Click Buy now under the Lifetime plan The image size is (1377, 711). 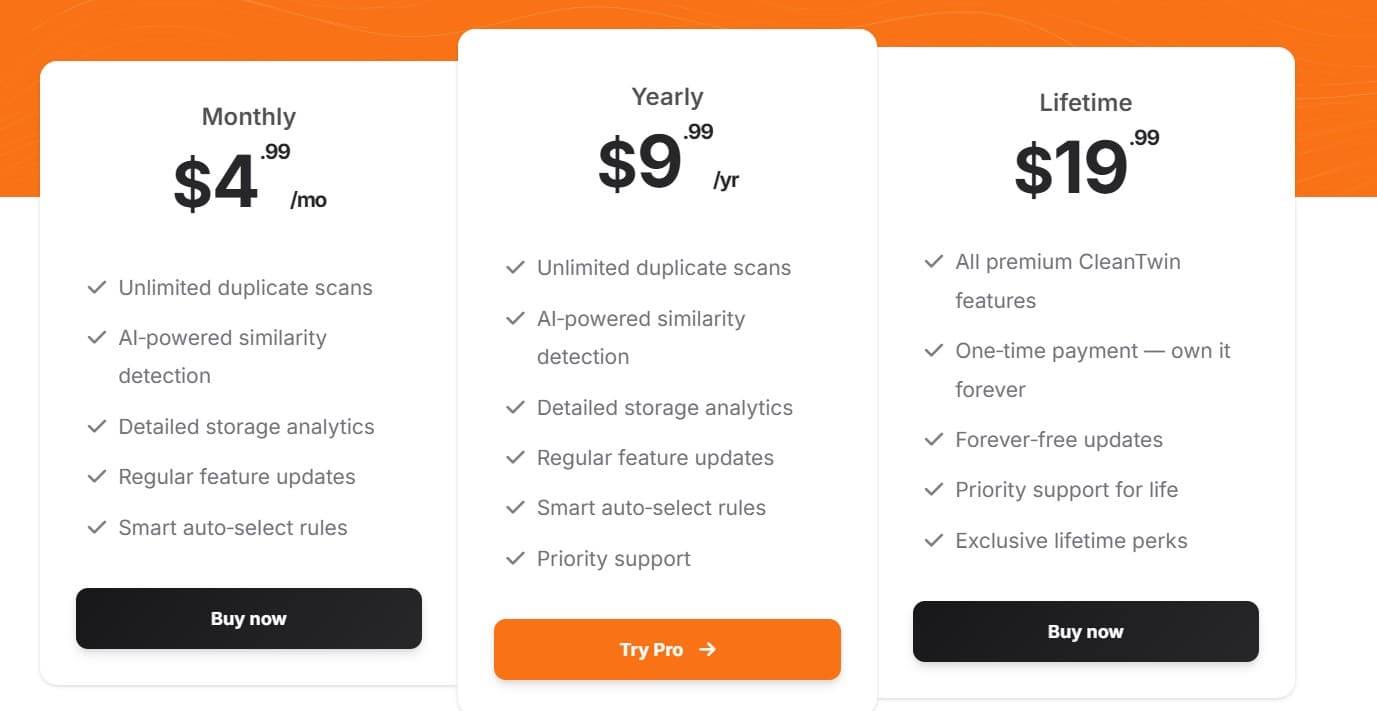tap(1084, 631)
